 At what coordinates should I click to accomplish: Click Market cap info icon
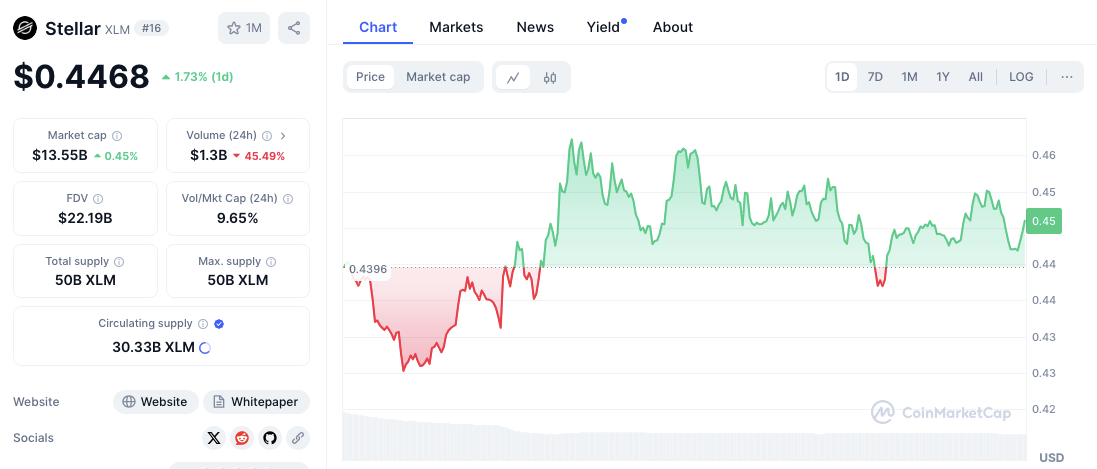pyautogui.click(x=117, y=136)
